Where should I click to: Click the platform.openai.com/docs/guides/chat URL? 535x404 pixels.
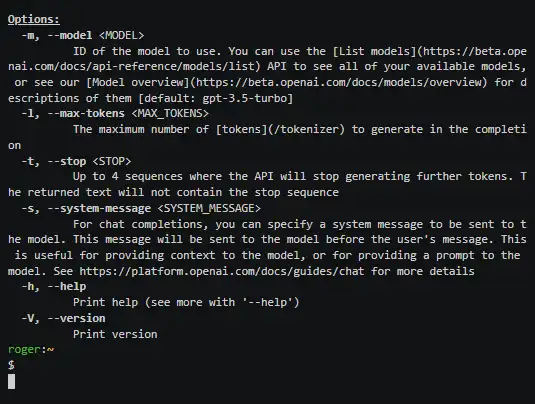(221, 271)
